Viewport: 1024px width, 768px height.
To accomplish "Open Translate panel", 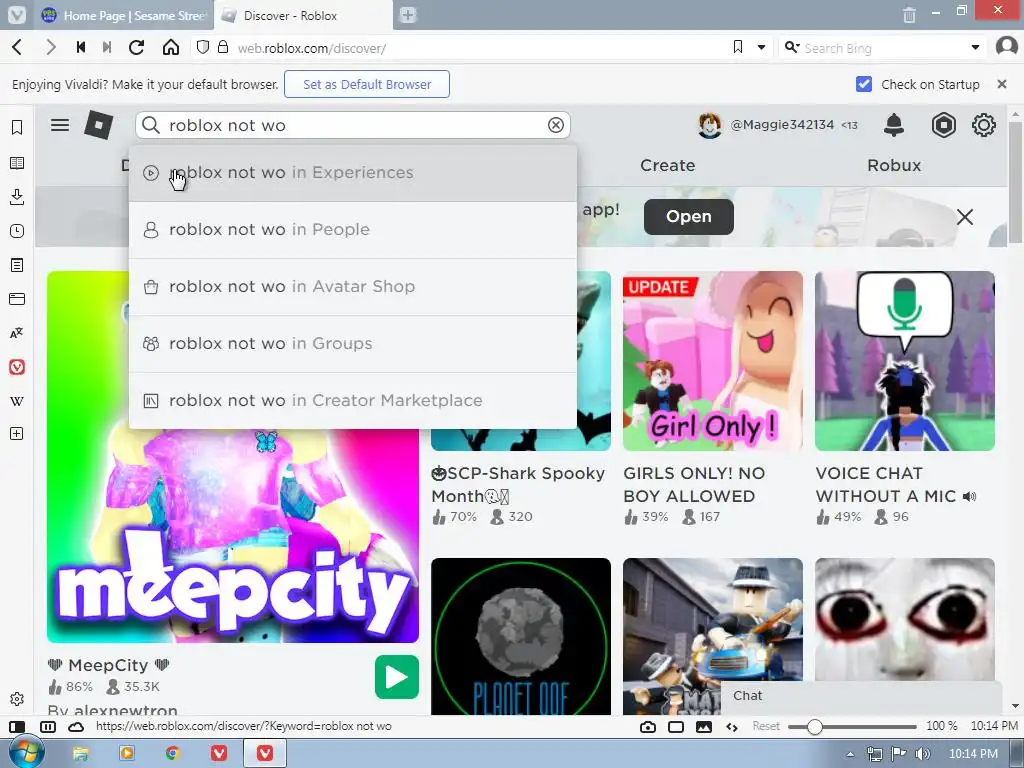I will tap(17, 333).
